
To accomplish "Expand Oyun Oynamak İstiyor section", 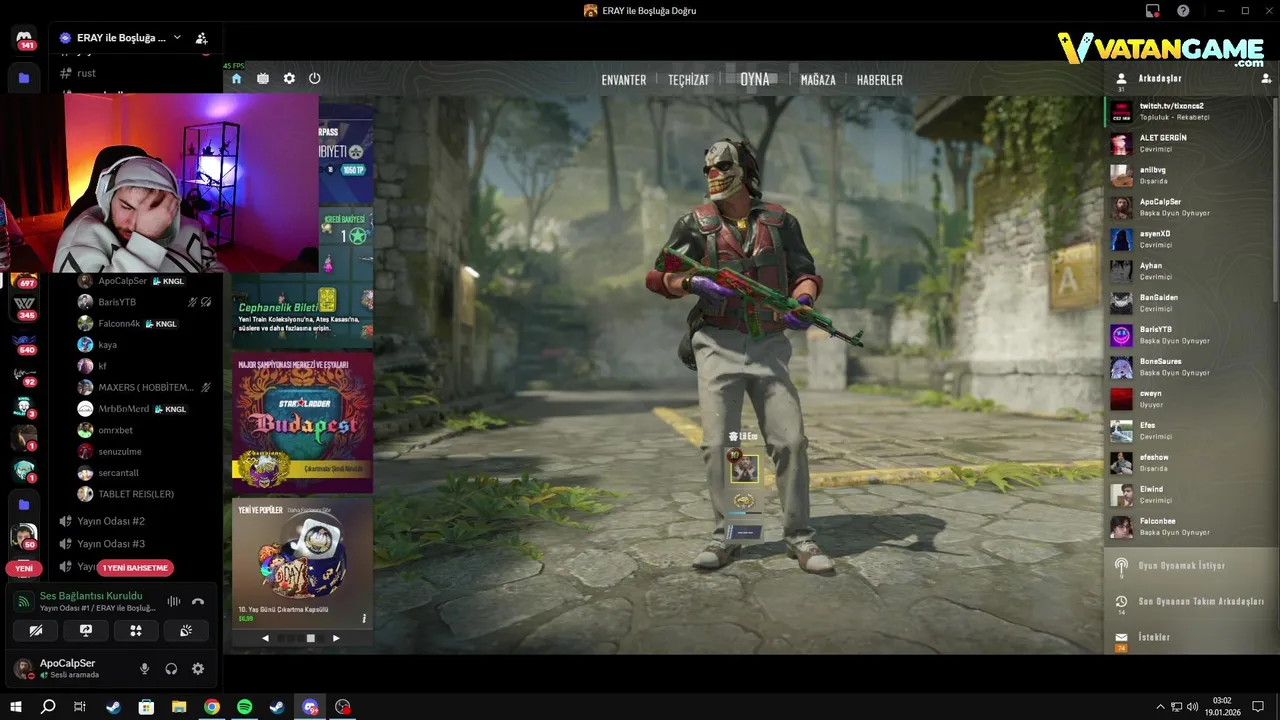I will click(1190, 566).
